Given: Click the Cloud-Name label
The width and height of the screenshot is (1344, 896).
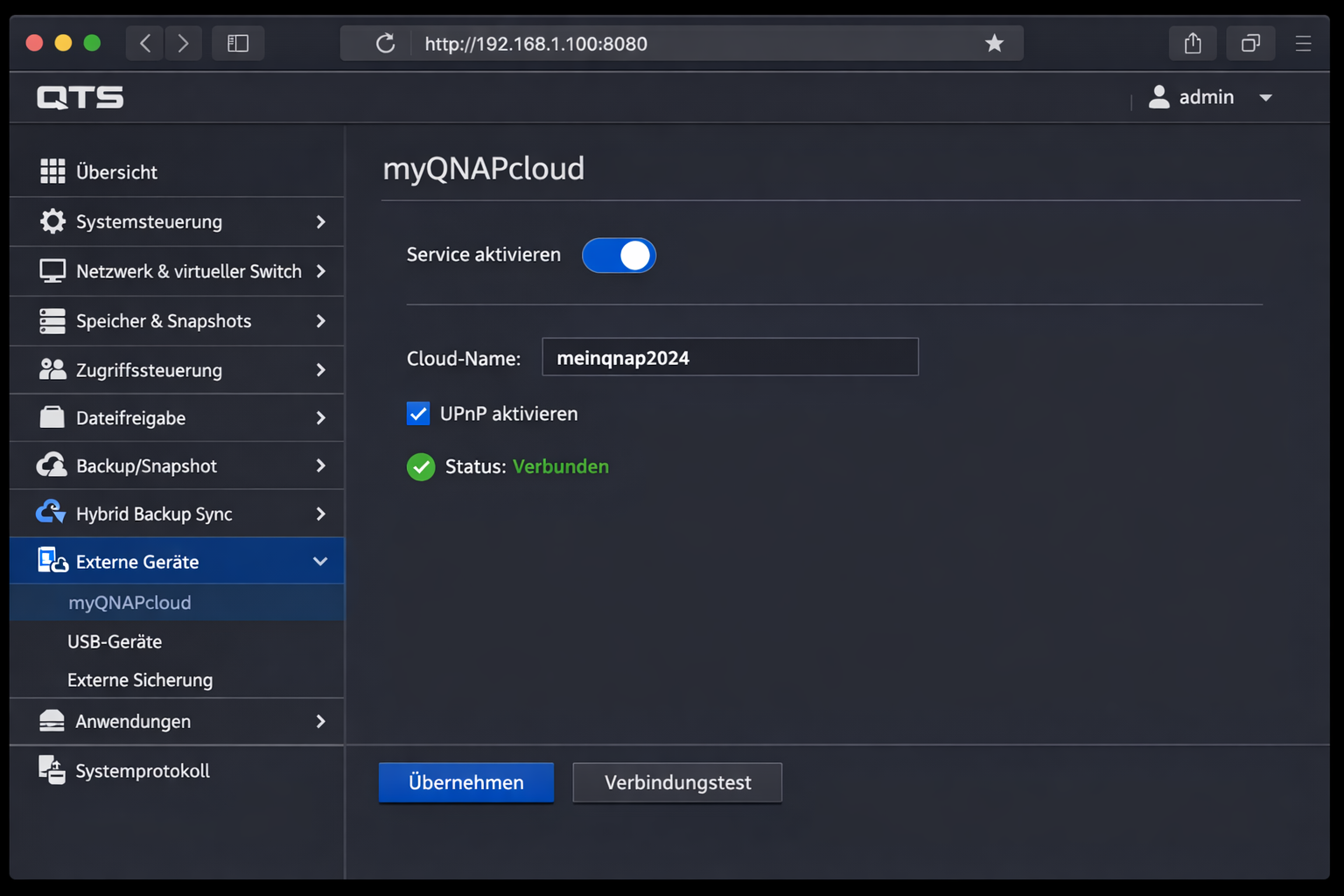Looking at the screenshot, I should coord(464,359).
